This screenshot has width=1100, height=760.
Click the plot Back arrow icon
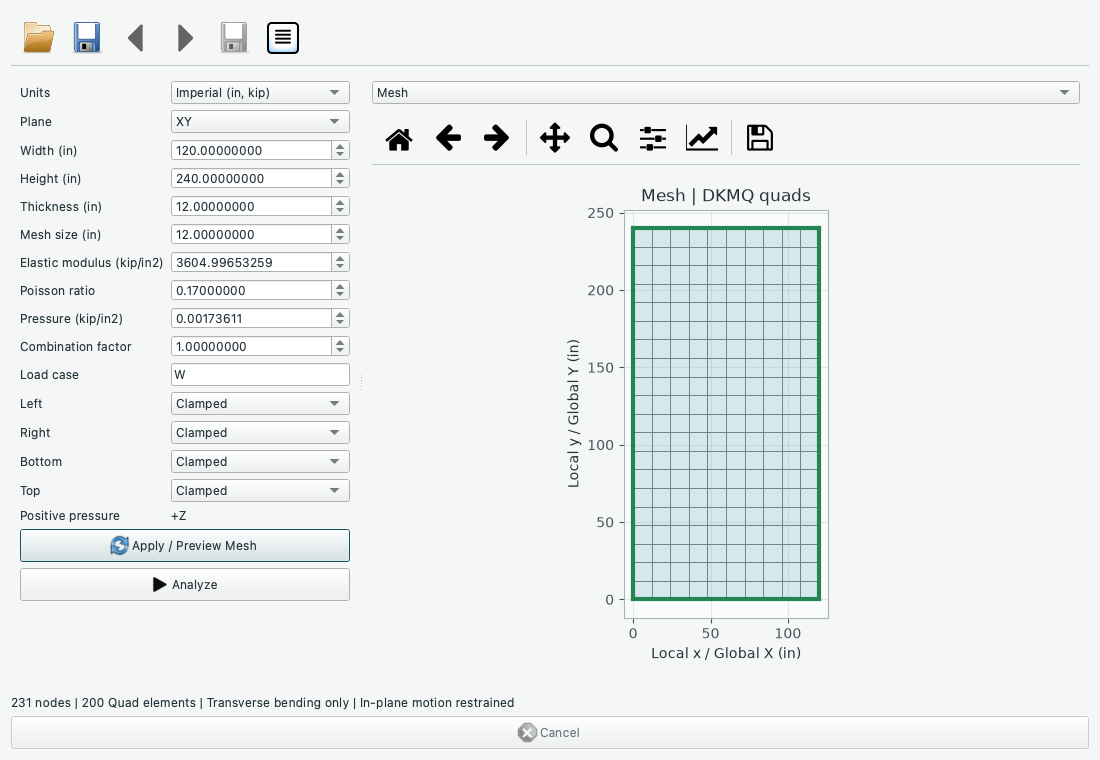click(448, 138)
